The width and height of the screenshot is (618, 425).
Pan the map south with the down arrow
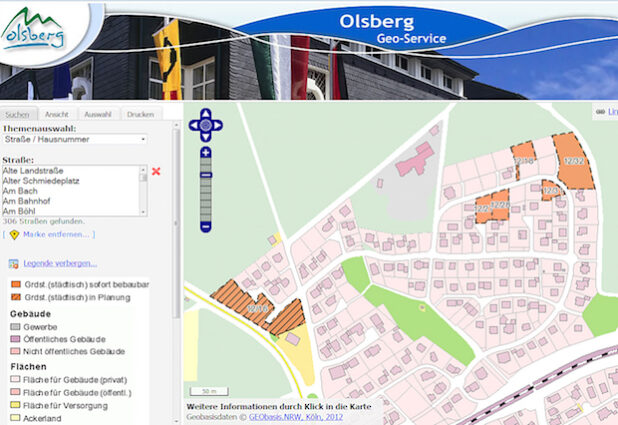[205, 137]
